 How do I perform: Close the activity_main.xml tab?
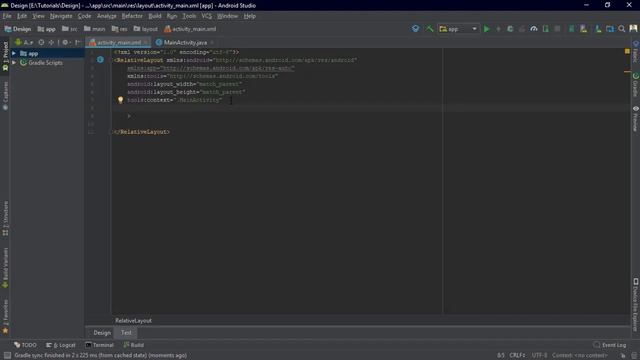pyautogui.click(x=145, y=42)
